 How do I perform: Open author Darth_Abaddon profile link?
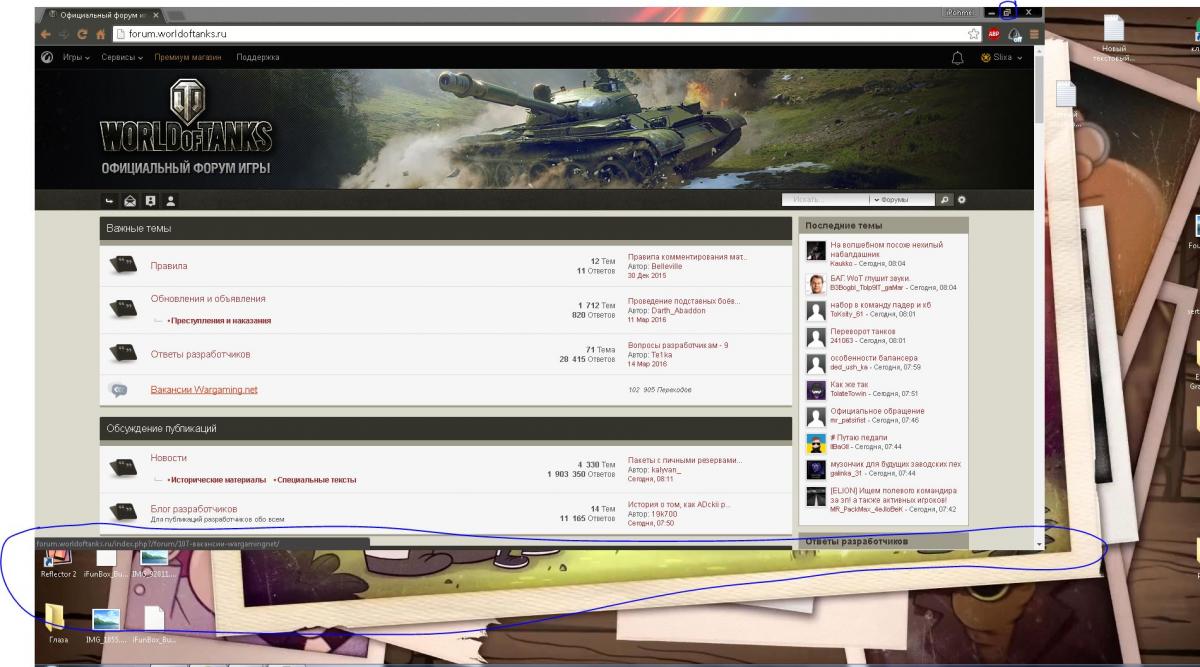tap(677, 310)
